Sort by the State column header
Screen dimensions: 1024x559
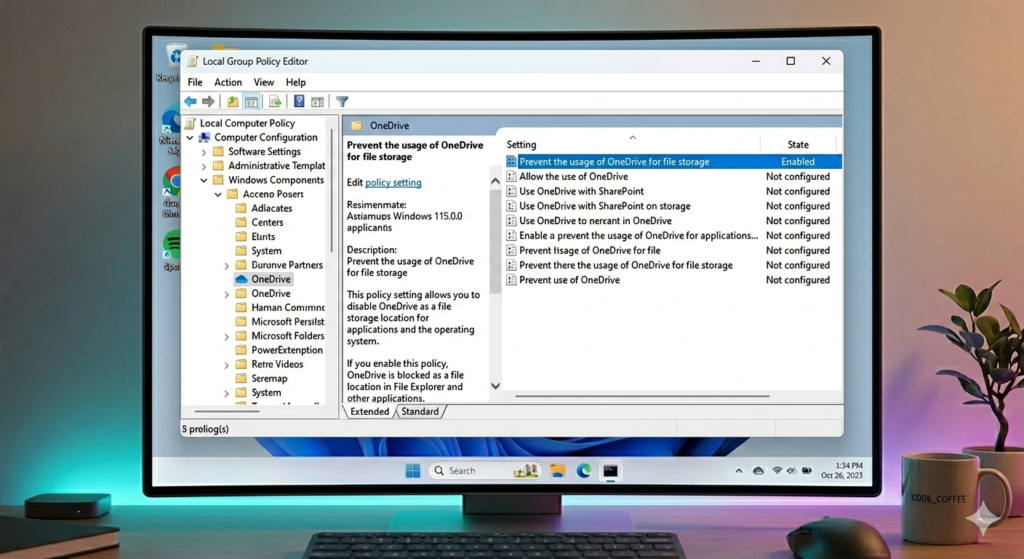798,144
